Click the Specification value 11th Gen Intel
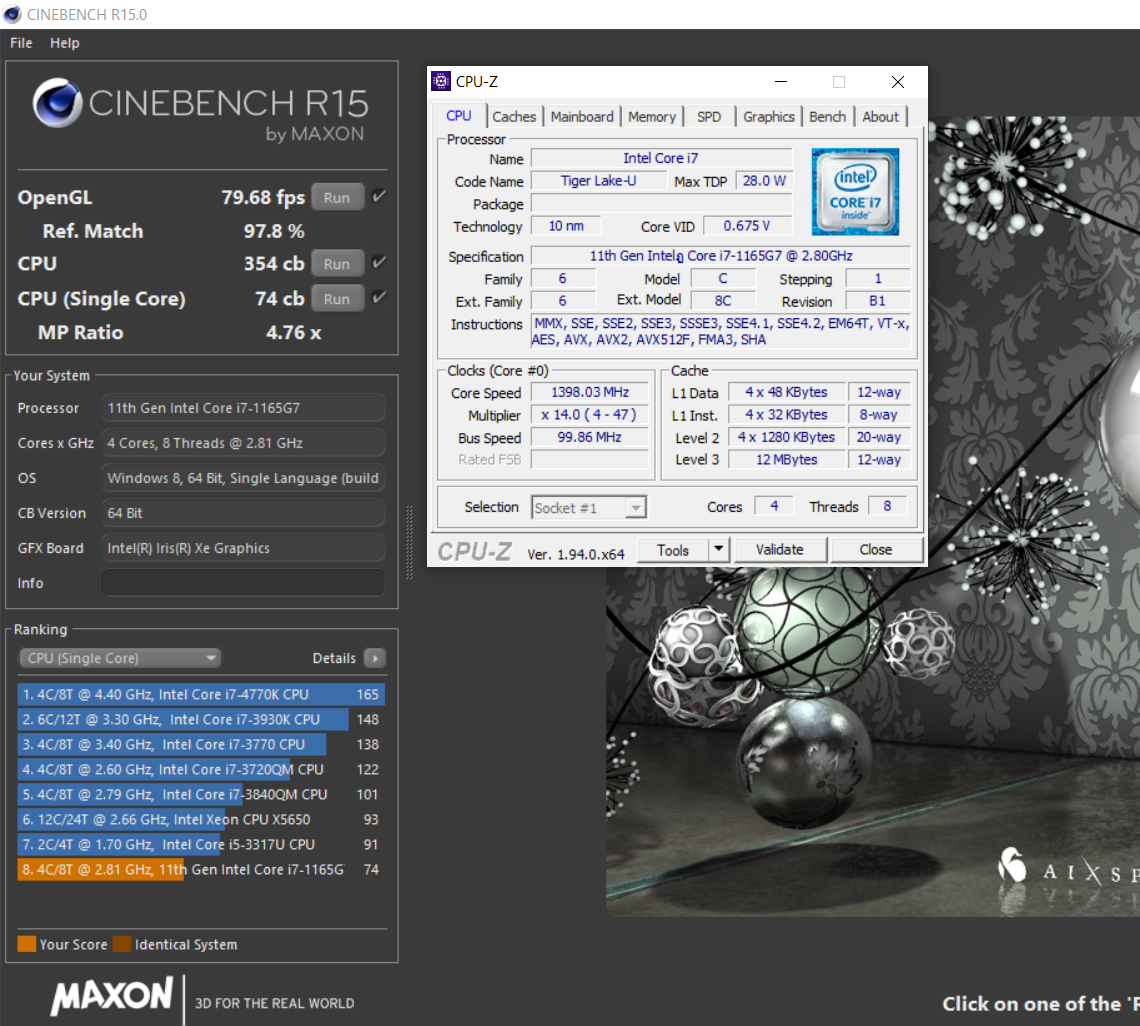1140x1026 pixels. [720, 256]
